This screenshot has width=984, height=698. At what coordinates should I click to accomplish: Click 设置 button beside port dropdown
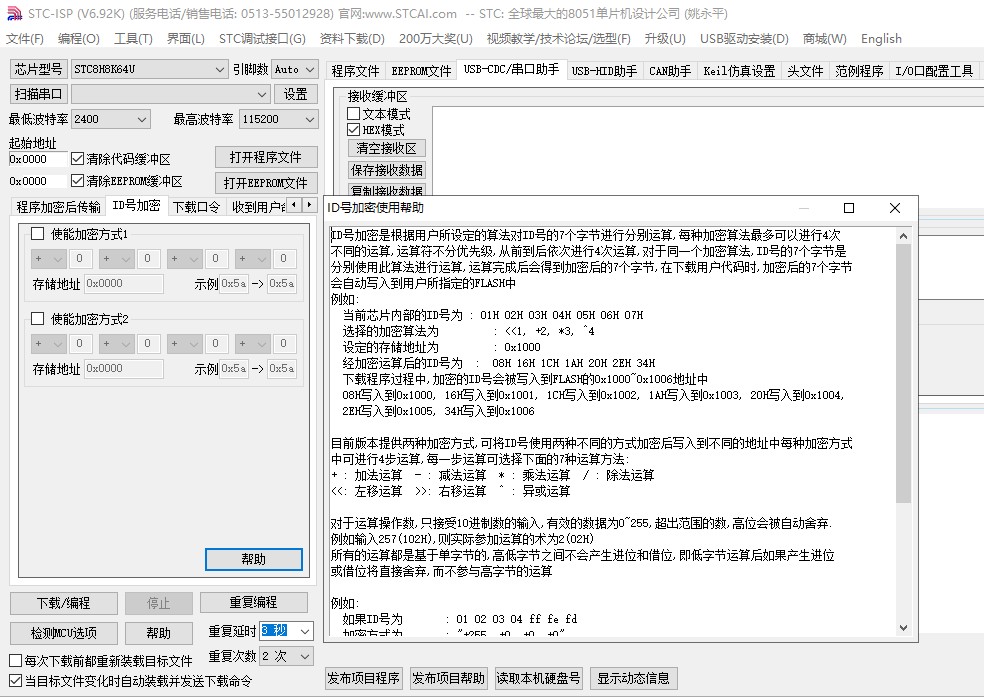tap(296, 94)
